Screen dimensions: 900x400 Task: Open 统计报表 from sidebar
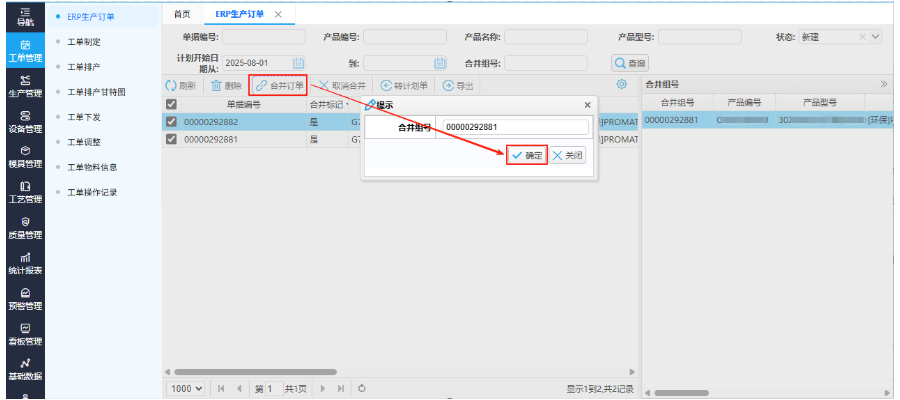[25, 263]
